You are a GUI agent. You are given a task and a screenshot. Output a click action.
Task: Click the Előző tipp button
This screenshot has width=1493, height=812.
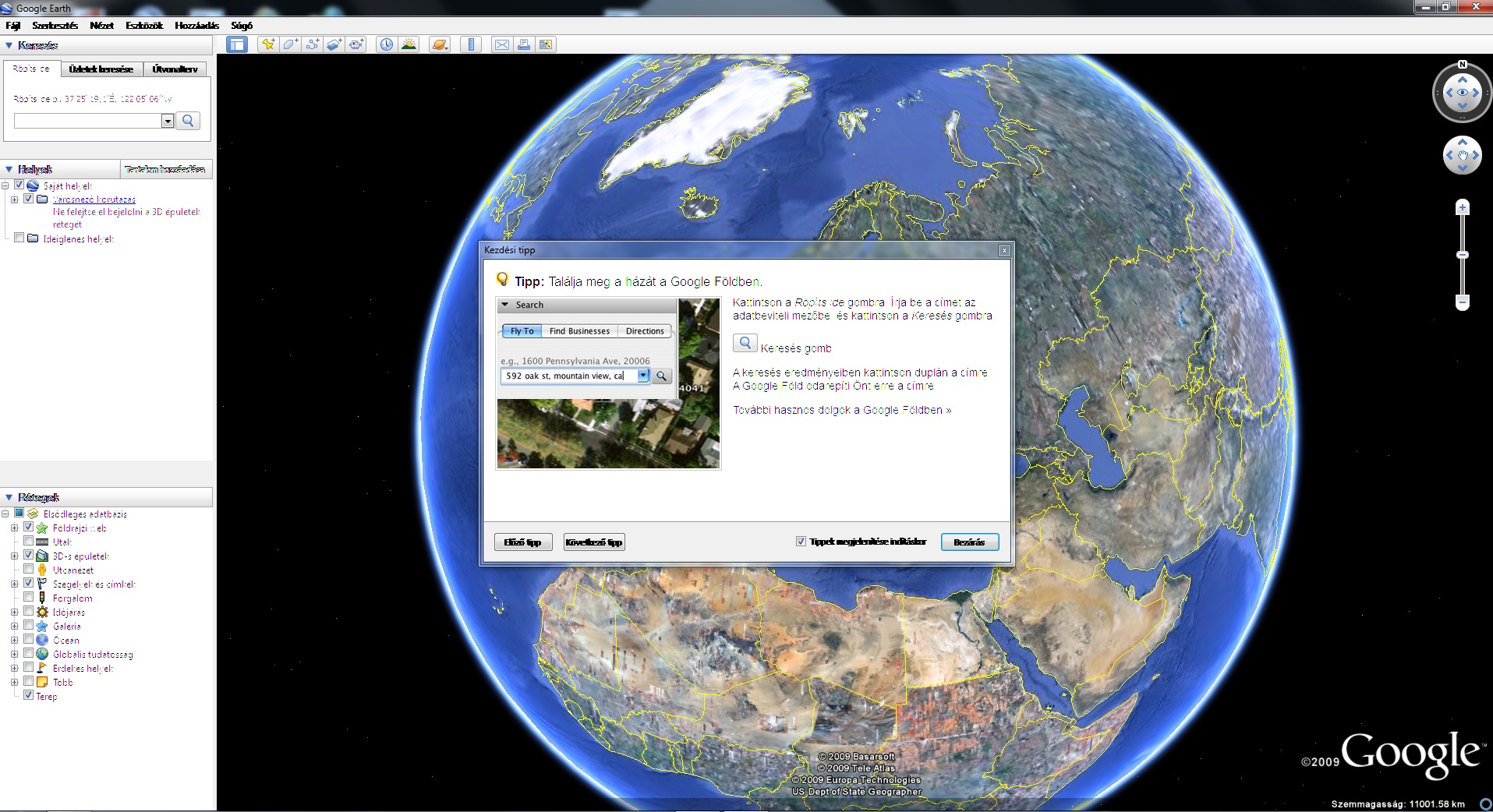523,542
